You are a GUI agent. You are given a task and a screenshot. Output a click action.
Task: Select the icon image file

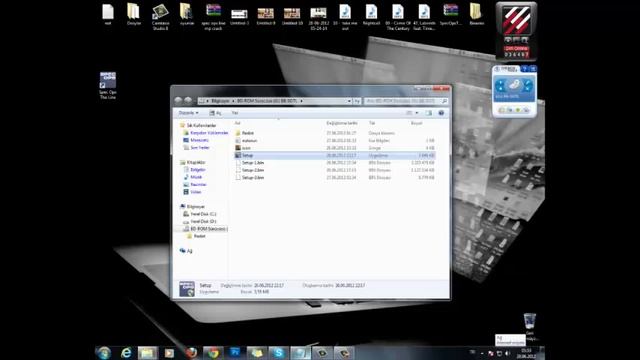[x=335, y=148]
